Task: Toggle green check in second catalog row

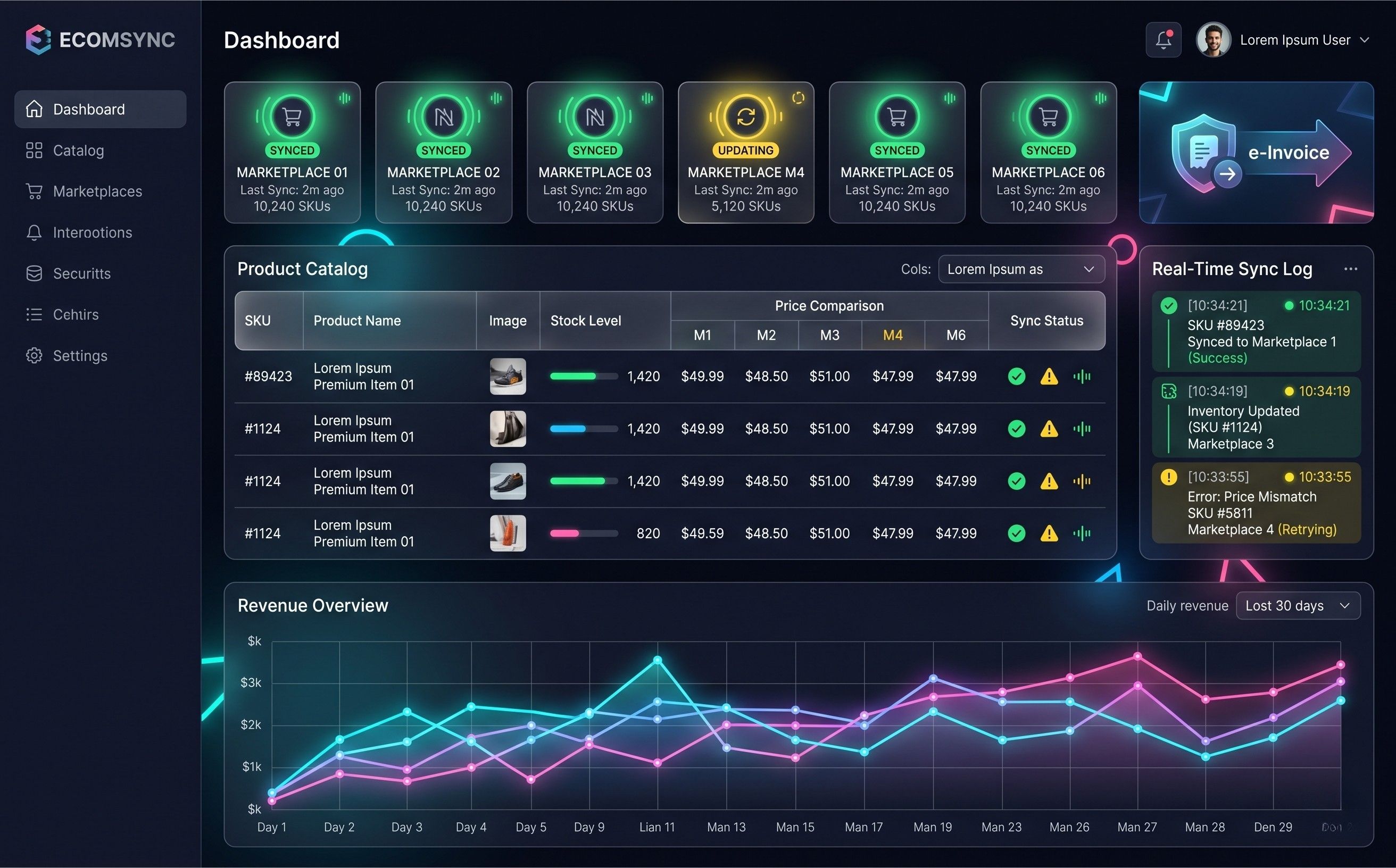Action: pos(1017,429)
